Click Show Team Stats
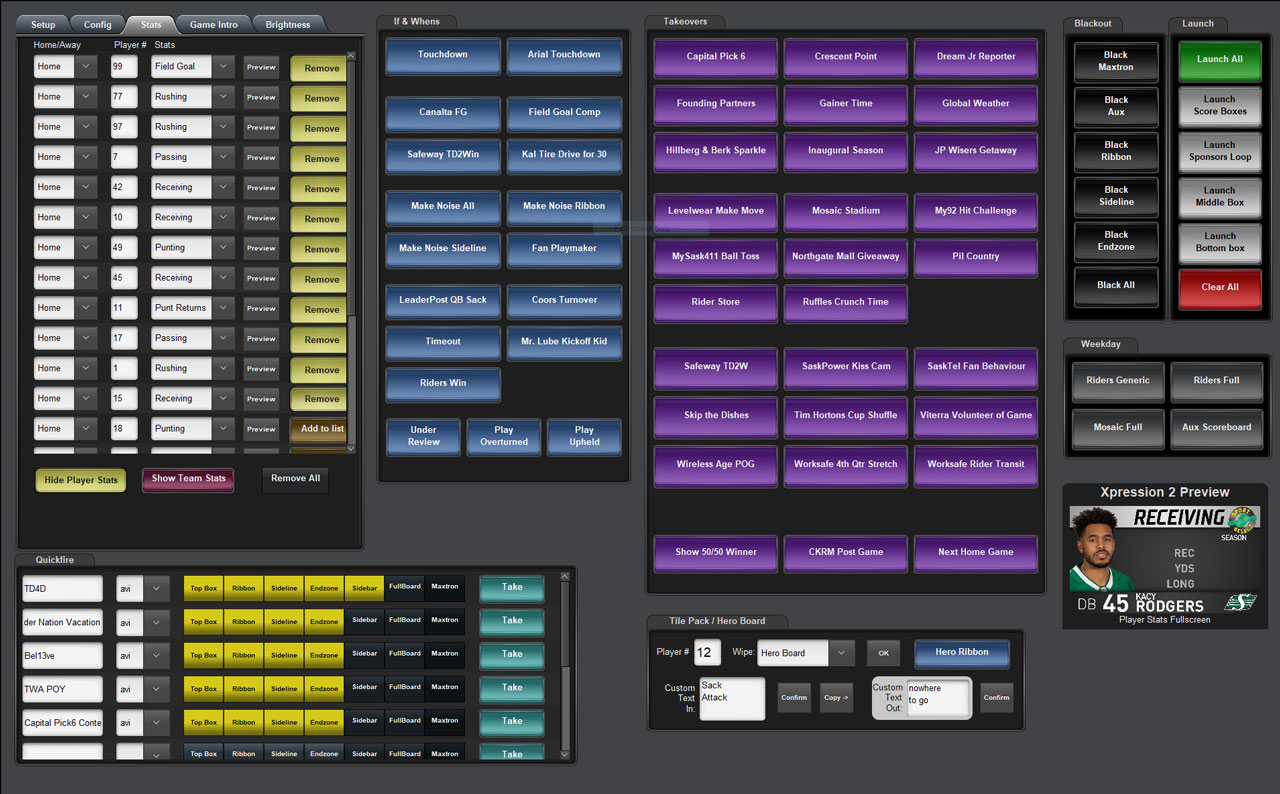 pyautogui.click(x=188, y=479)
